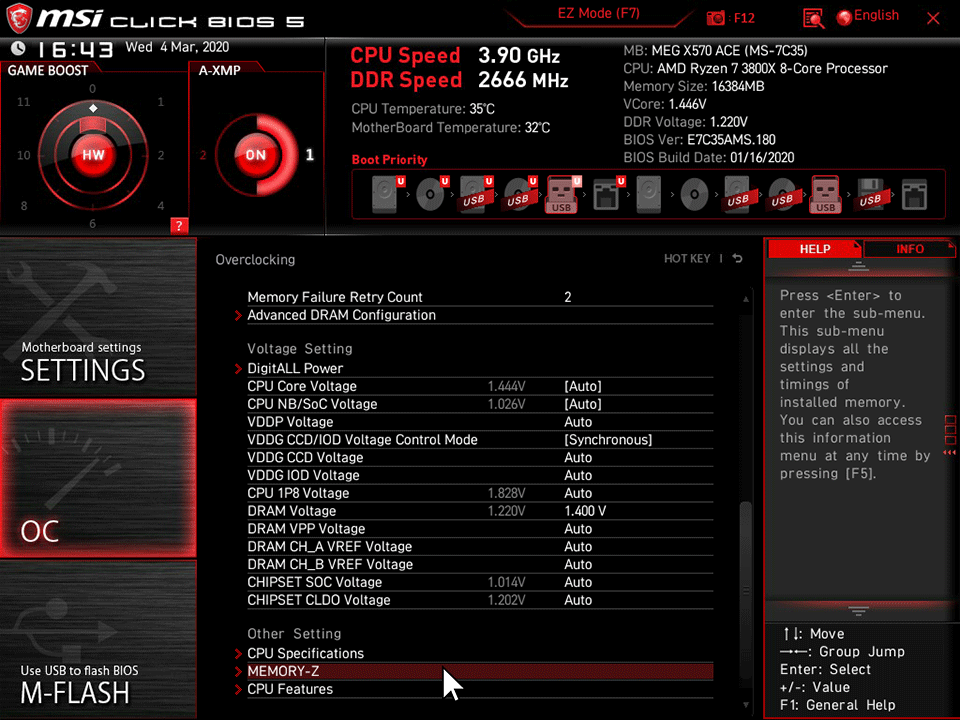The width and height of the screenshot is (960, 720).
Task: Click the HOT KEY label
Action: pyautogui.click(x=687, y=258)
